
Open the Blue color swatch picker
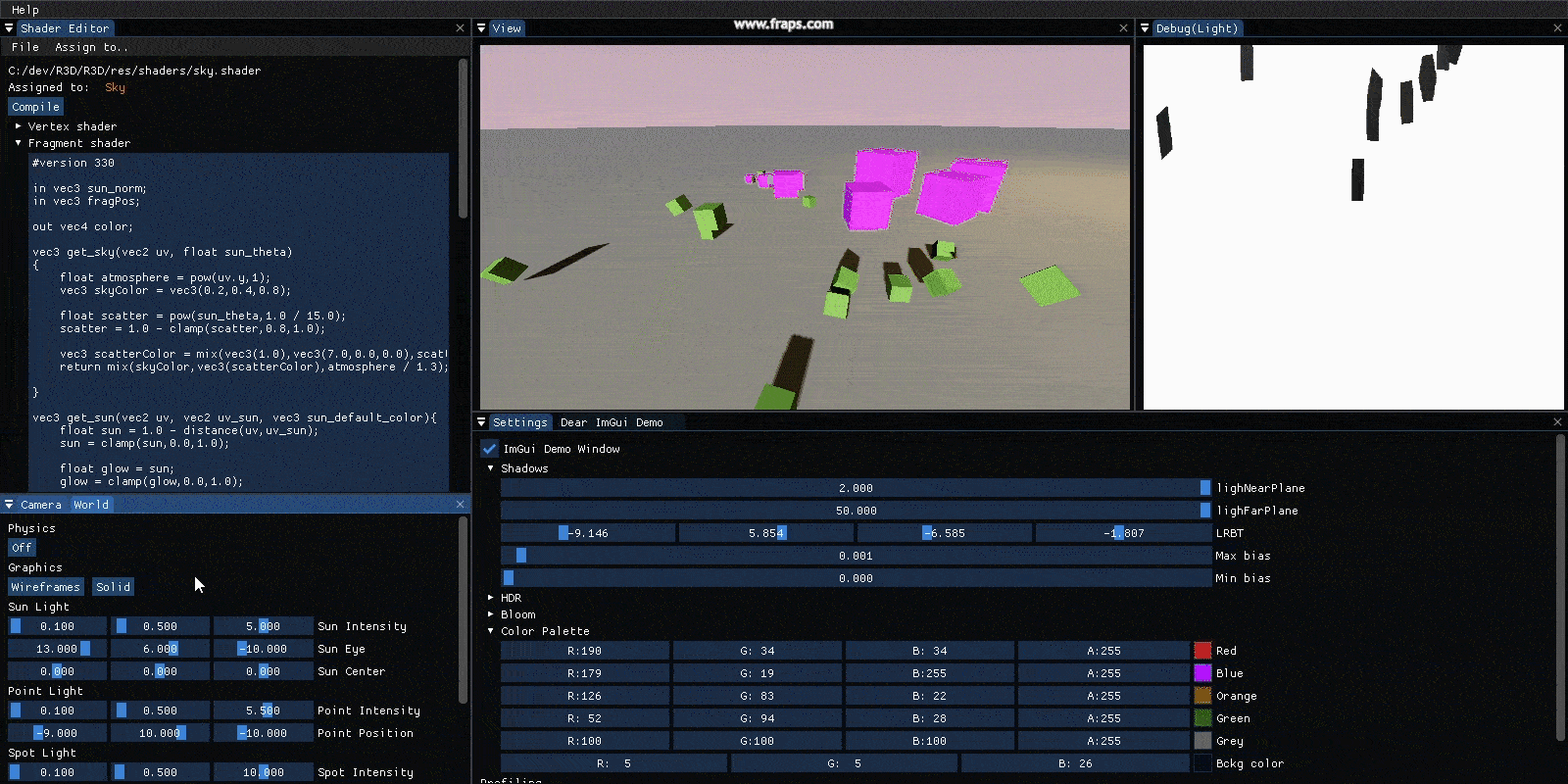[x=1202, y=673]
